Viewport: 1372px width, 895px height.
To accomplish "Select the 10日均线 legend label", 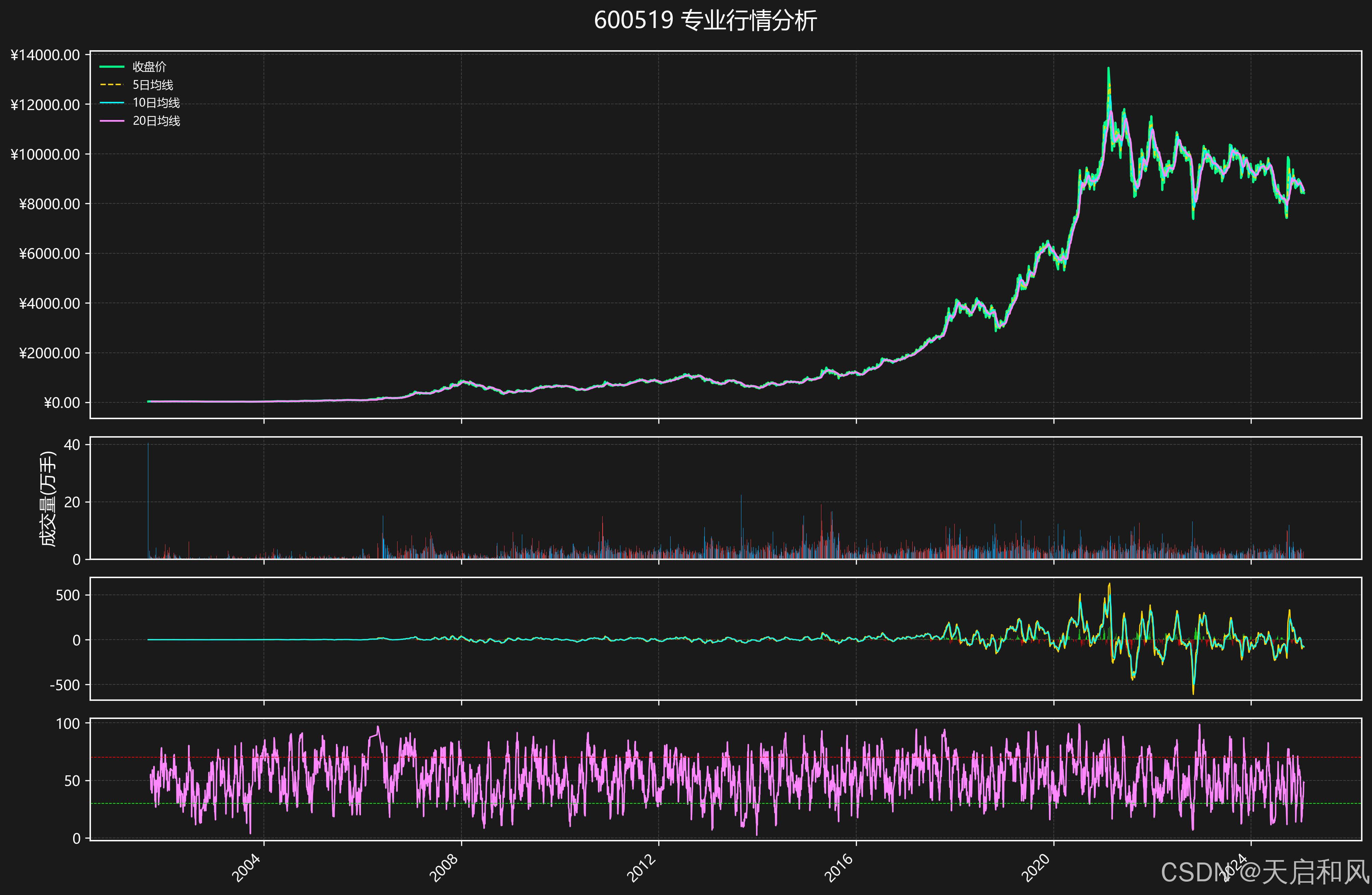I will [156, 103].
